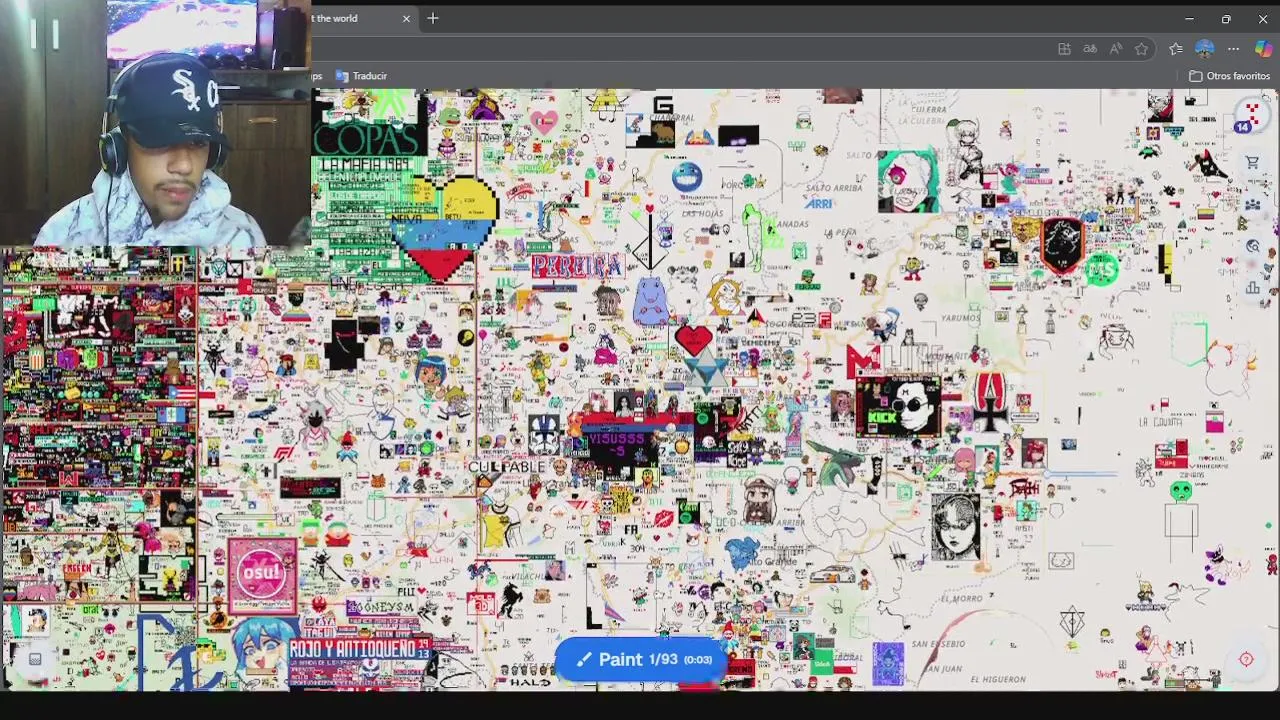Click the read aloud icon
This screenshot has height=720, width=1280.
[1116, 49]
